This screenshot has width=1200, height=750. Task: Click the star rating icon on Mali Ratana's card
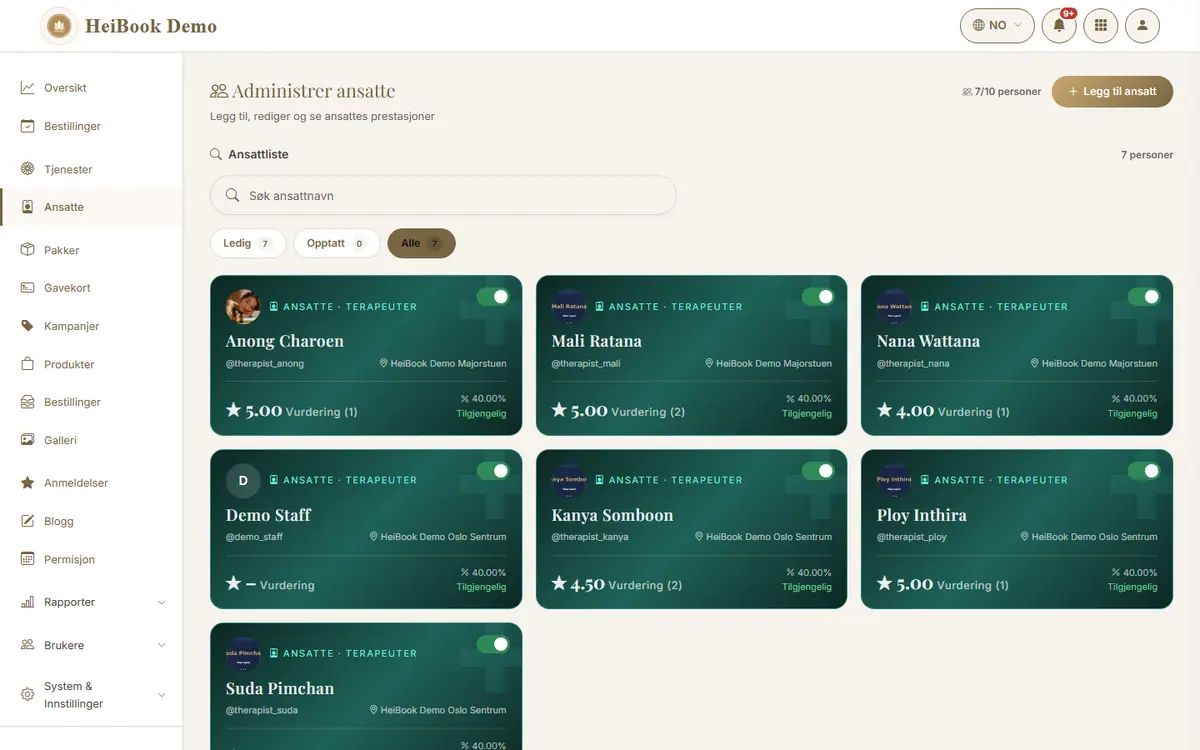(x=559, y=410)
